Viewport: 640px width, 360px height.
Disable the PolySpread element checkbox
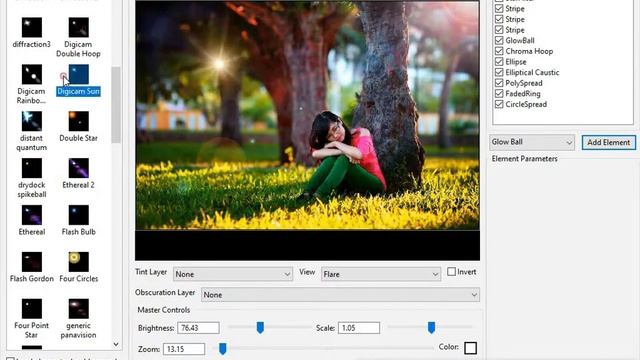click(x=499, y=83)
